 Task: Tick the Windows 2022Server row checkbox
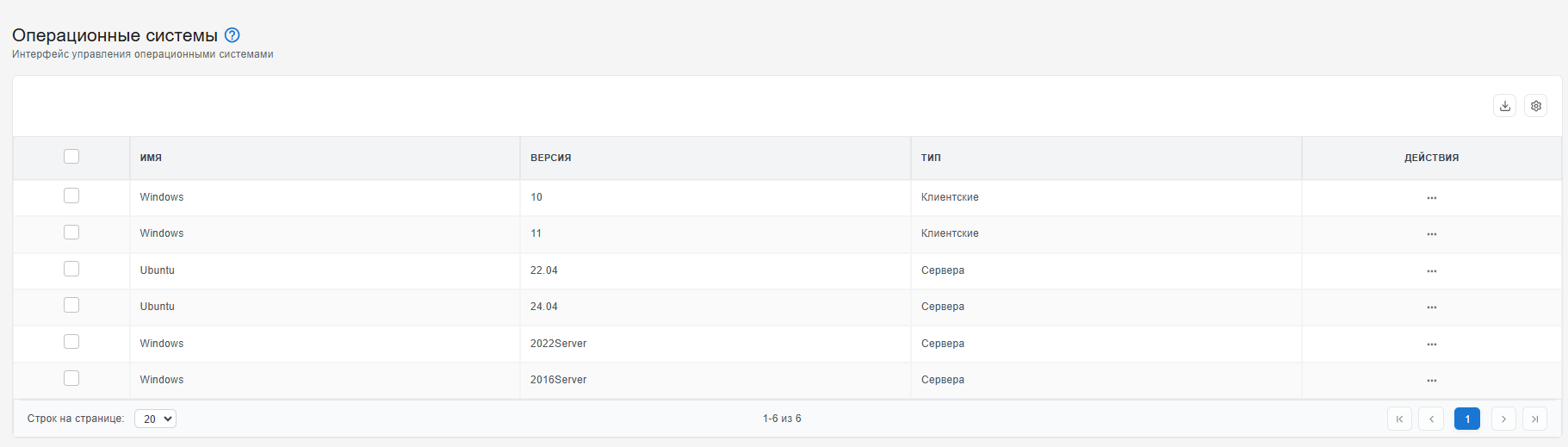click(71, 342)
